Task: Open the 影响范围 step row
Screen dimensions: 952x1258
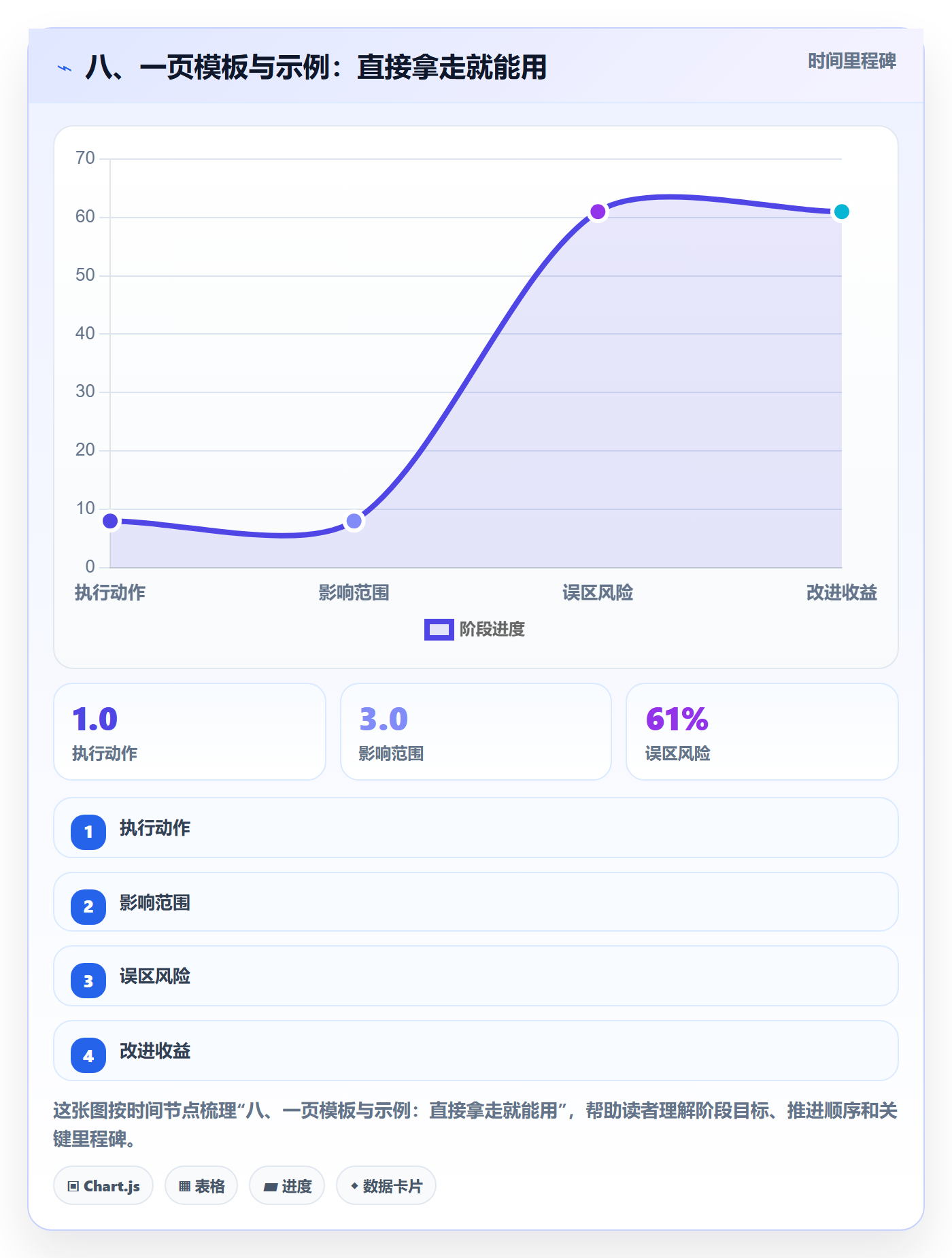Action: 476,902
